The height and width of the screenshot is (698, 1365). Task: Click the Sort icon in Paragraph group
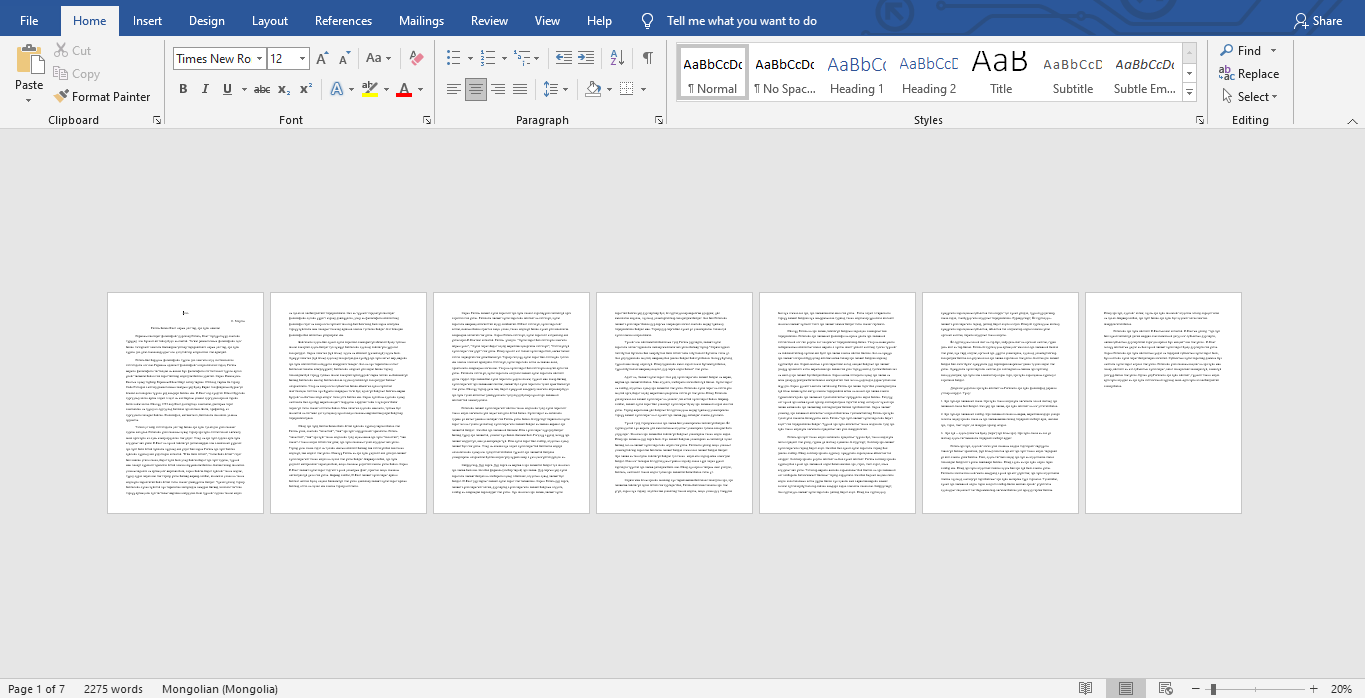617,59
